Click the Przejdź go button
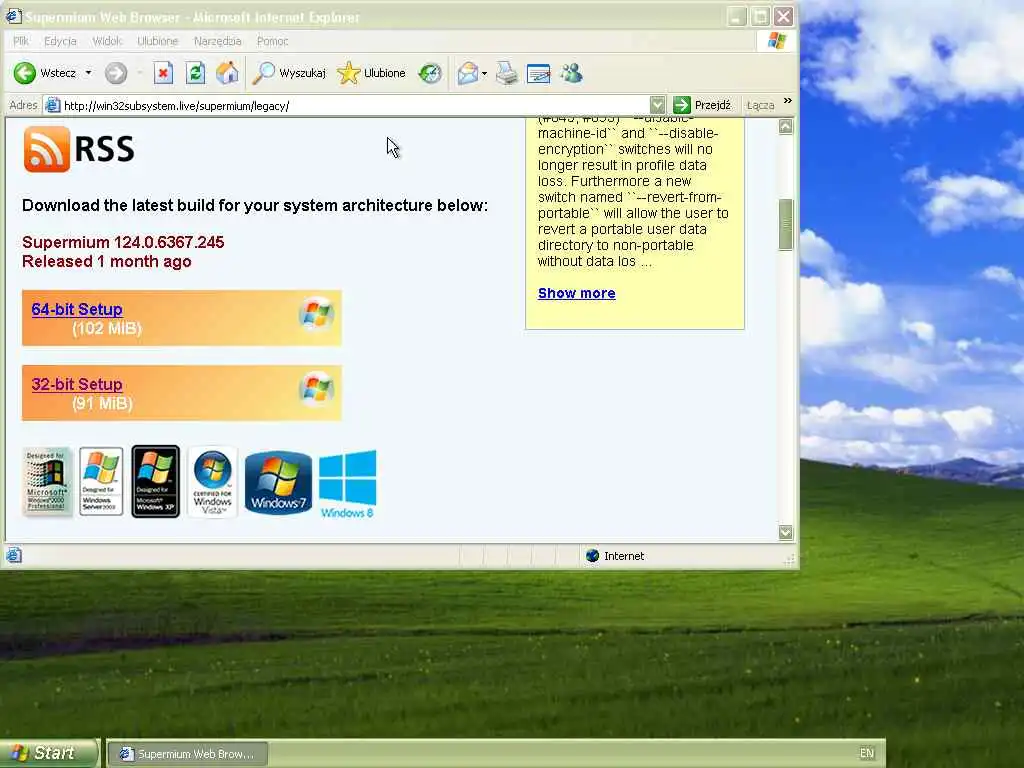Viewport: 1024px width, 768px height. click(702, 105)
